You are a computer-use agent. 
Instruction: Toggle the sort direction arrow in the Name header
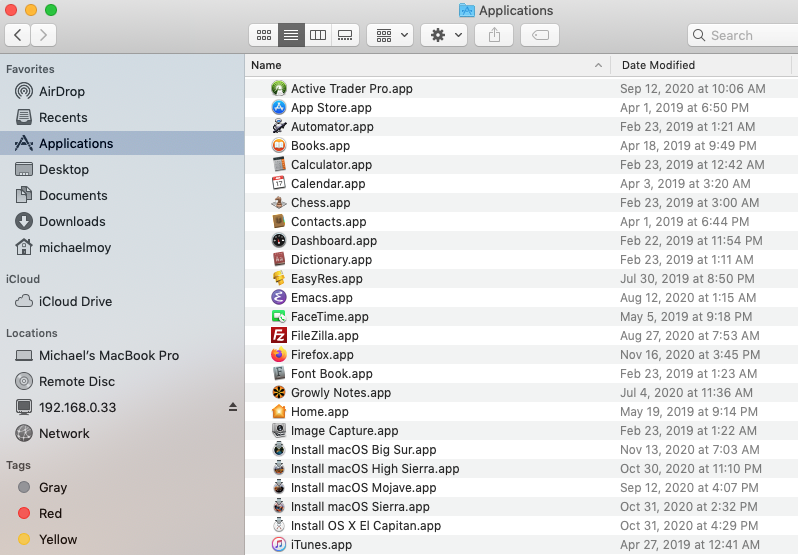pos(598,65)
